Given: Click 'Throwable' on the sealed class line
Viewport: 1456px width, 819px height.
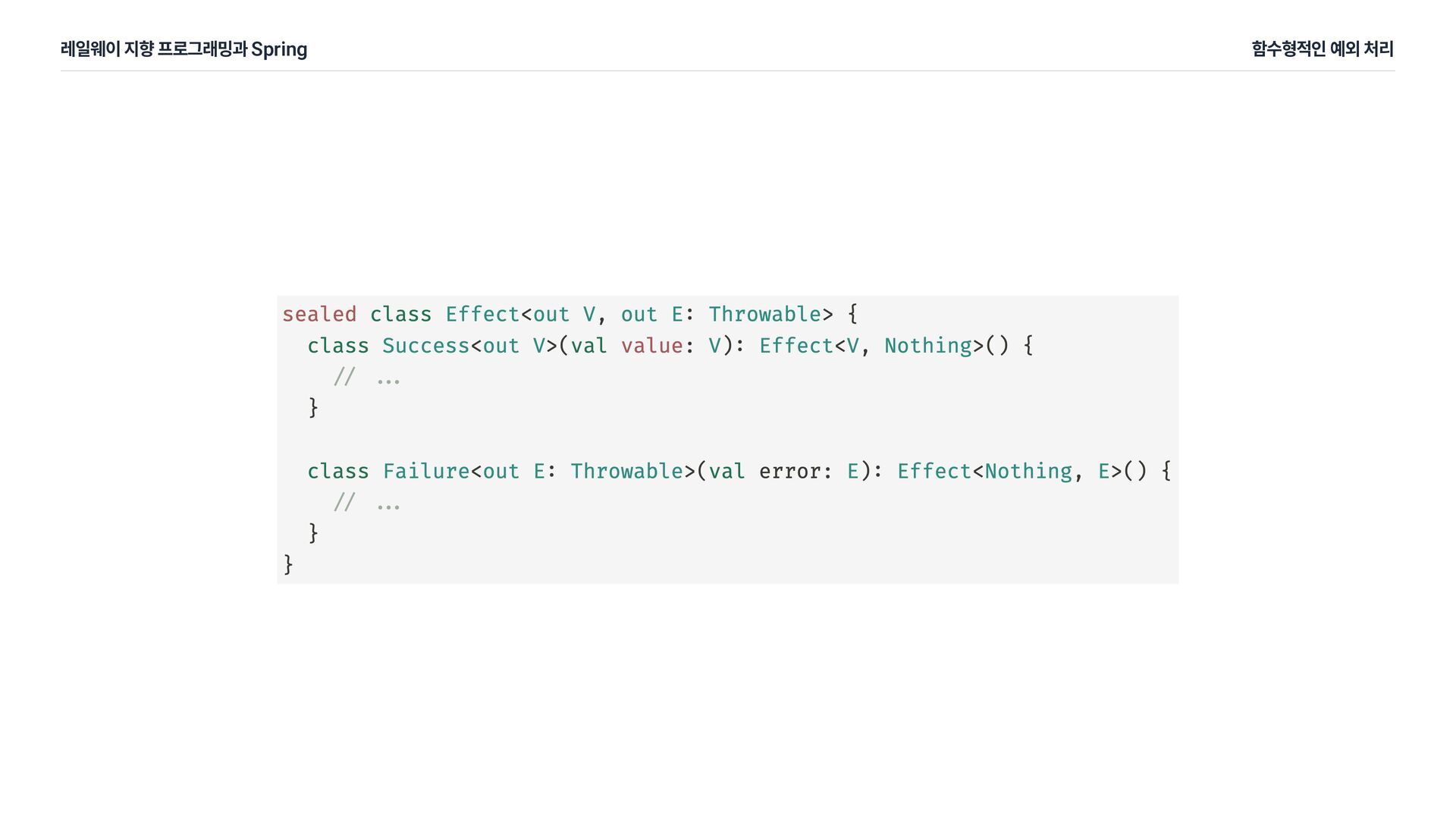Looking at the screenshot, I should [764, 314].
